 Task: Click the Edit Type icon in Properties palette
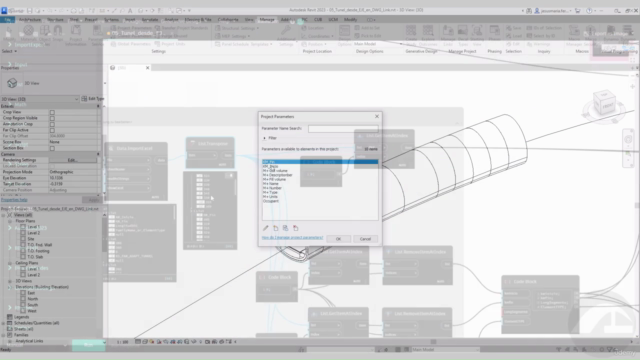pos(84,99)
